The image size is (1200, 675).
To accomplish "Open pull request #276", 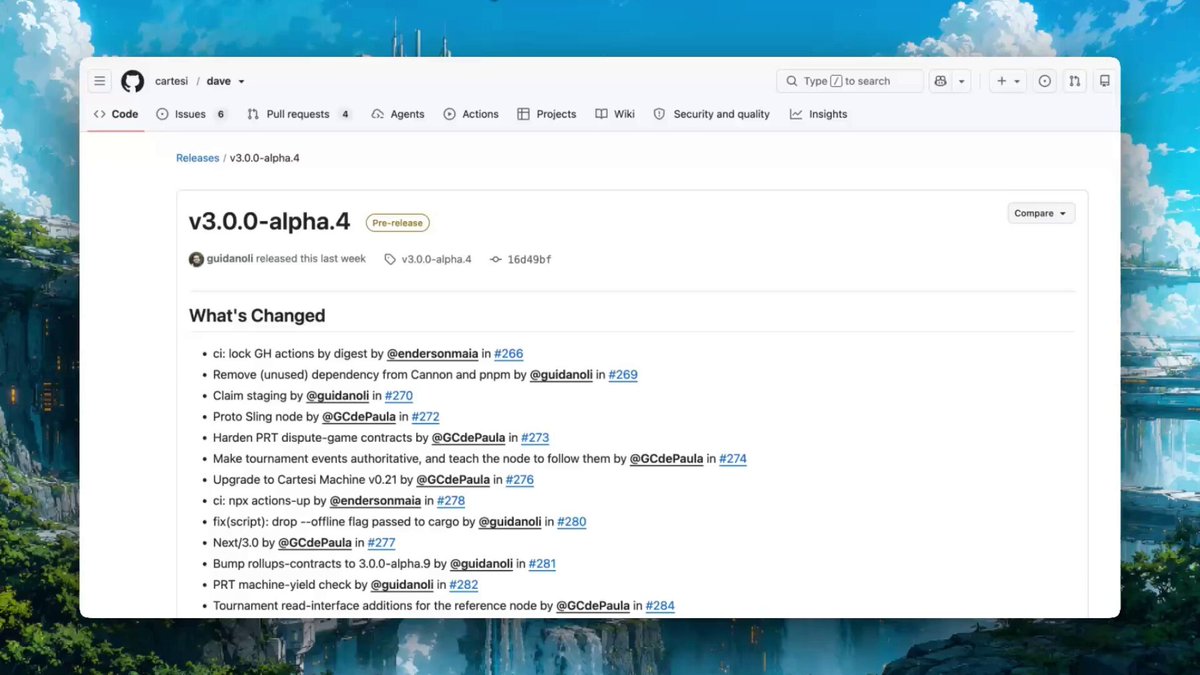I will 520,480.
